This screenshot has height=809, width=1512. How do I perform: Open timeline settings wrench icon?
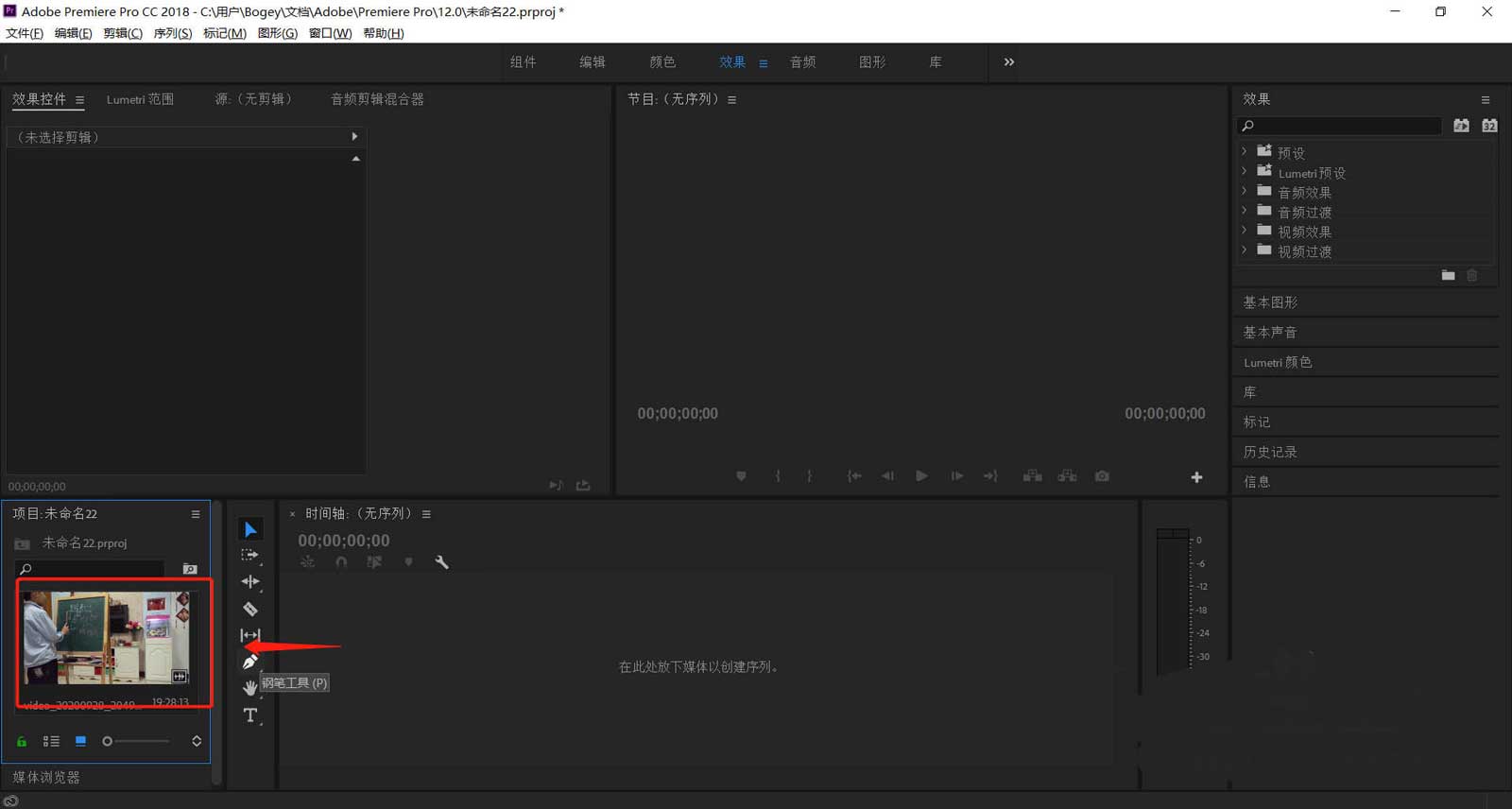tap(441, 562)
